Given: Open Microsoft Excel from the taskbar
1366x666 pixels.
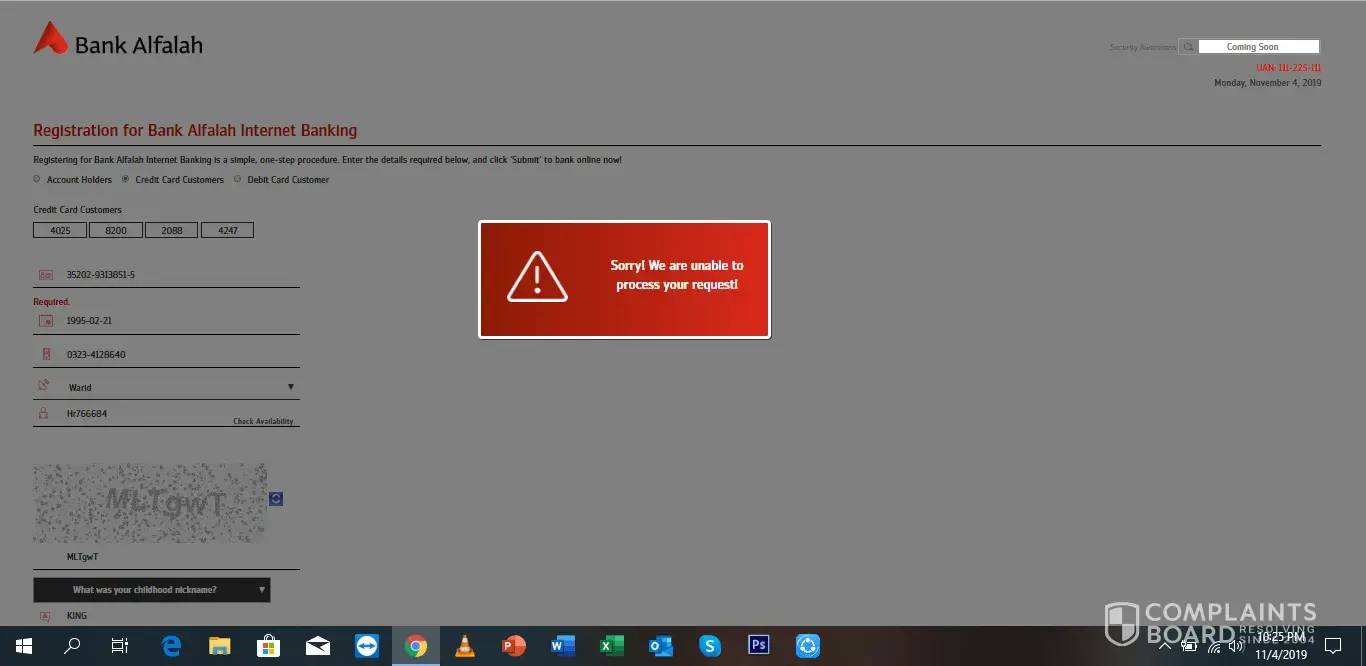Looking at the screenshot, I should click(x=612, y=646).
